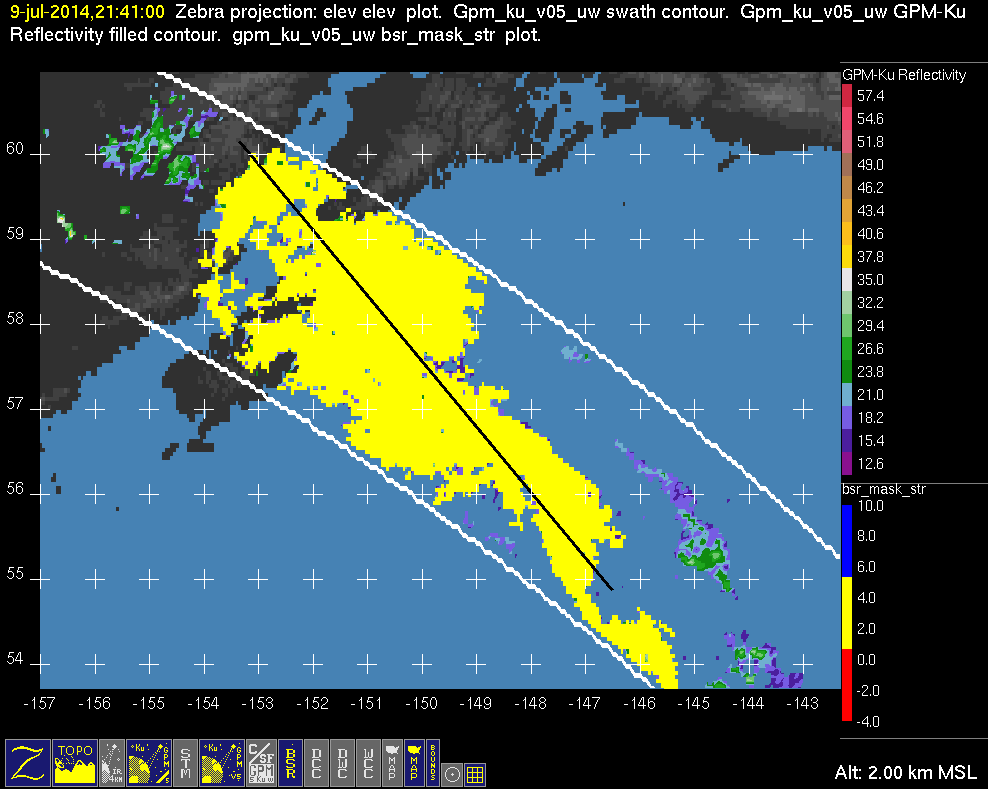The width and height of the screenshot is (988, 789).
Task: Click the longitude label -146
Action: [640, 703]
